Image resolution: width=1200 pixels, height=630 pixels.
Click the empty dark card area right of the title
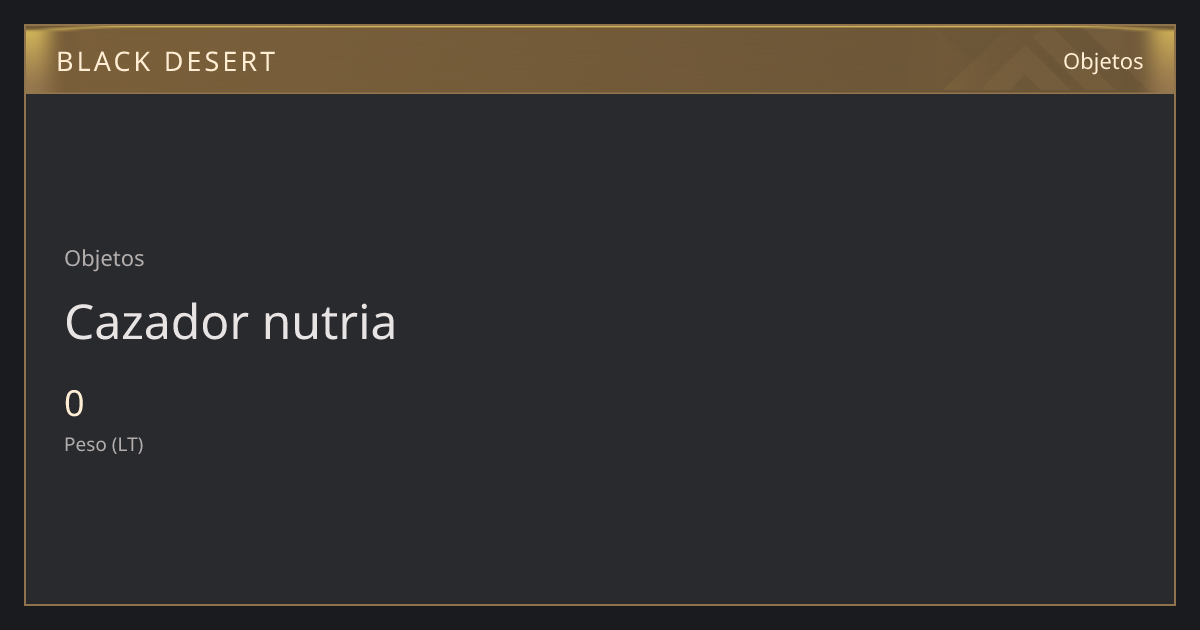coord(780,322)
